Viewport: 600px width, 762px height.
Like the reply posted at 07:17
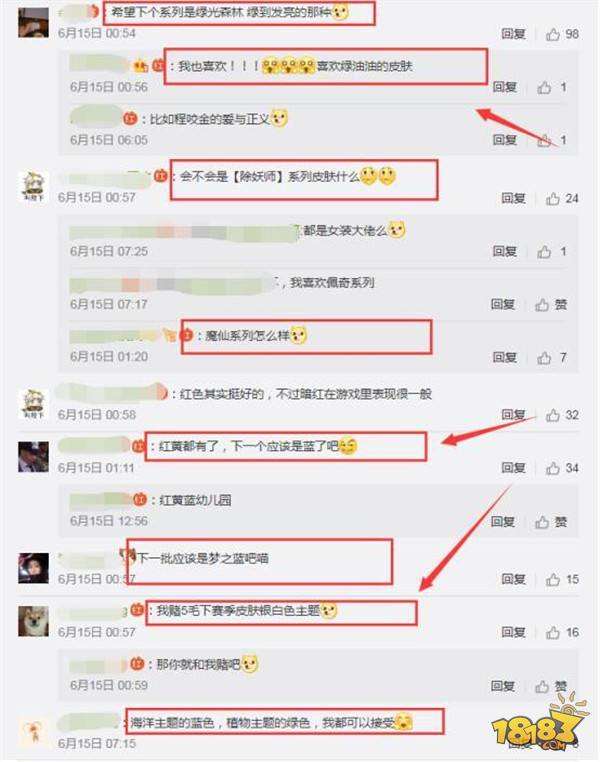click(x=542, y=305)
